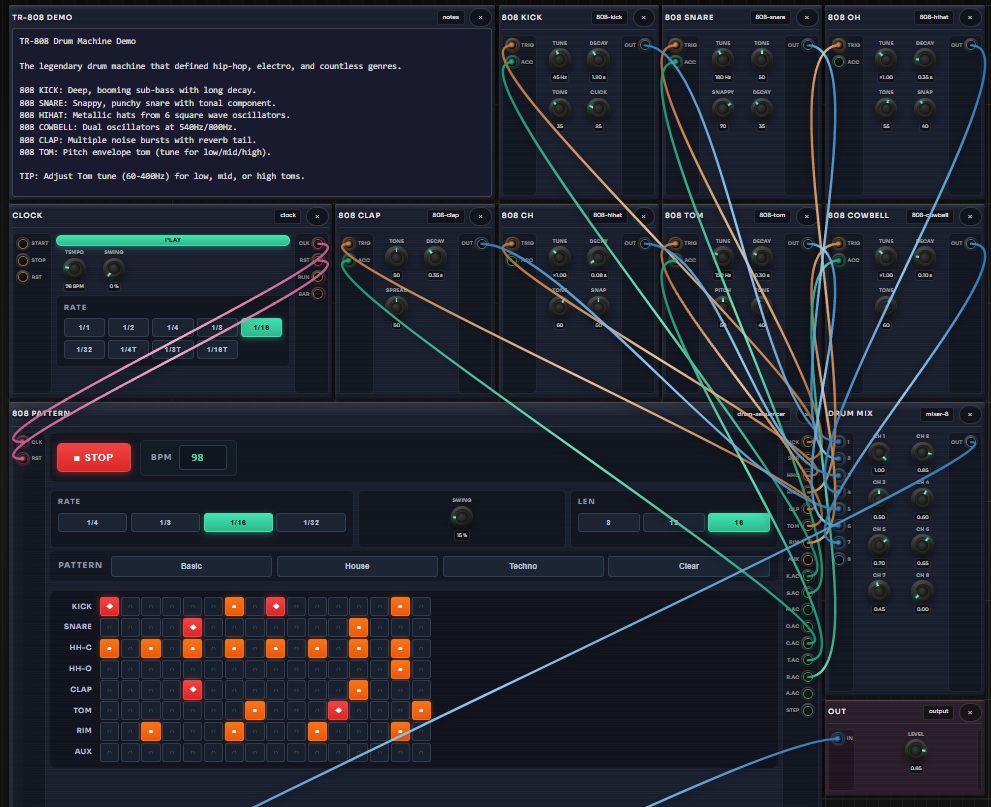Viewport: 991px width, 807px height.
Task: Click the sequencer A.AC output port
Action: coord(808,693)
